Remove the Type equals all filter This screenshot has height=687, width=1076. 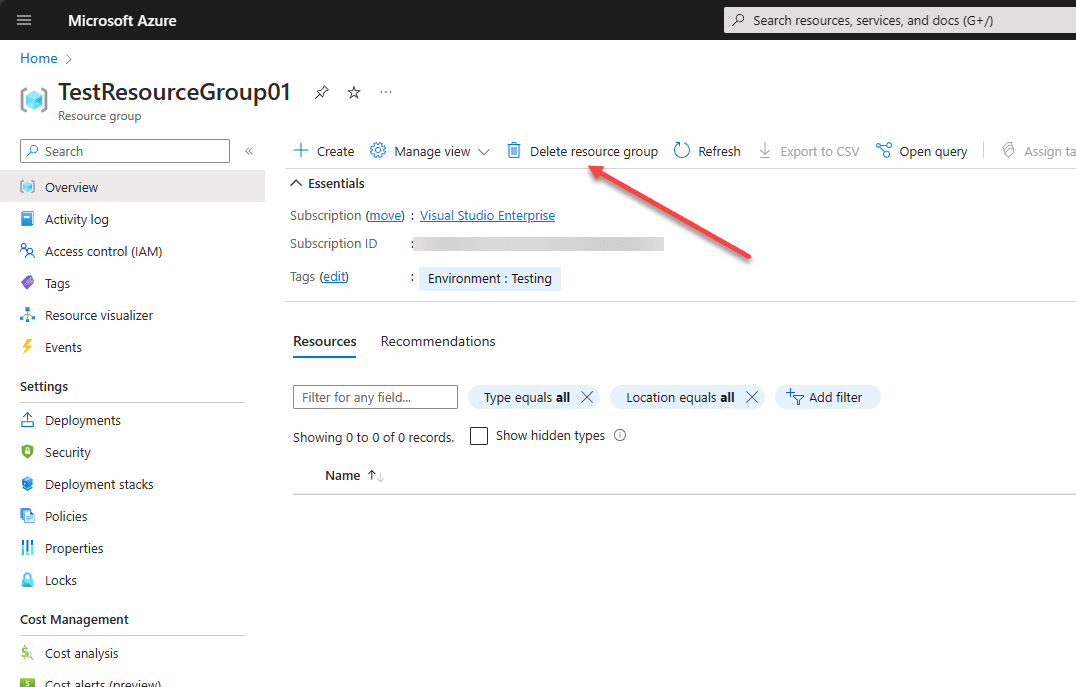(587, 397)
